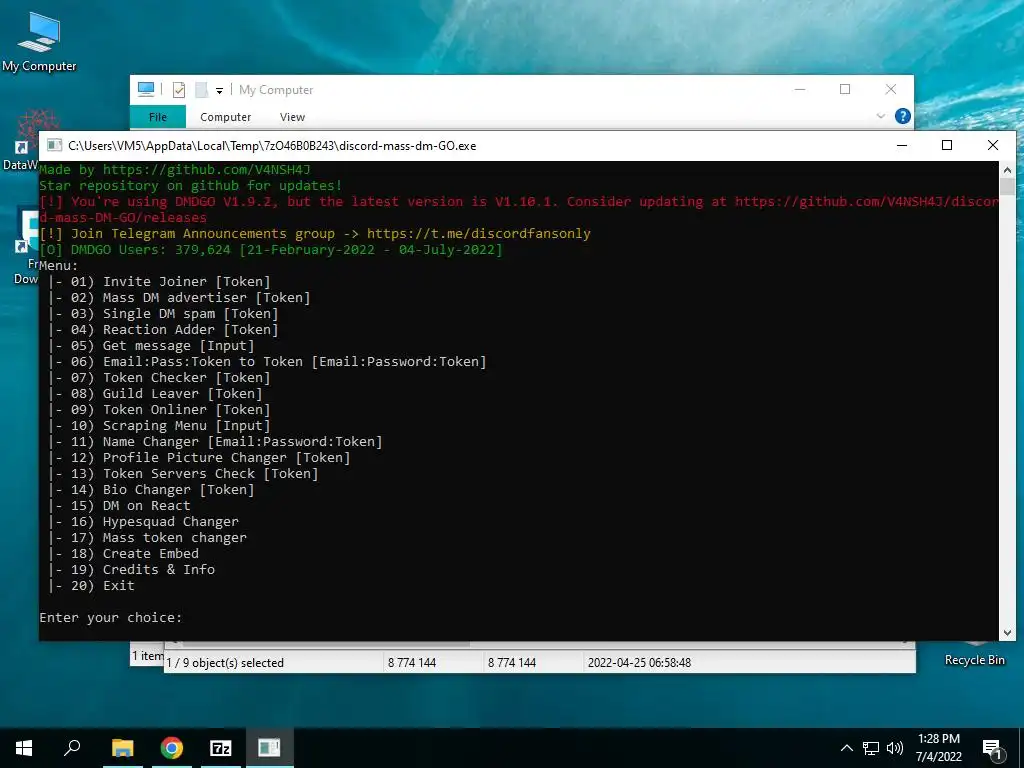Open Explorer help question mark icon
The height and width of the screenshot is (768, 1024).
[903, 116]
